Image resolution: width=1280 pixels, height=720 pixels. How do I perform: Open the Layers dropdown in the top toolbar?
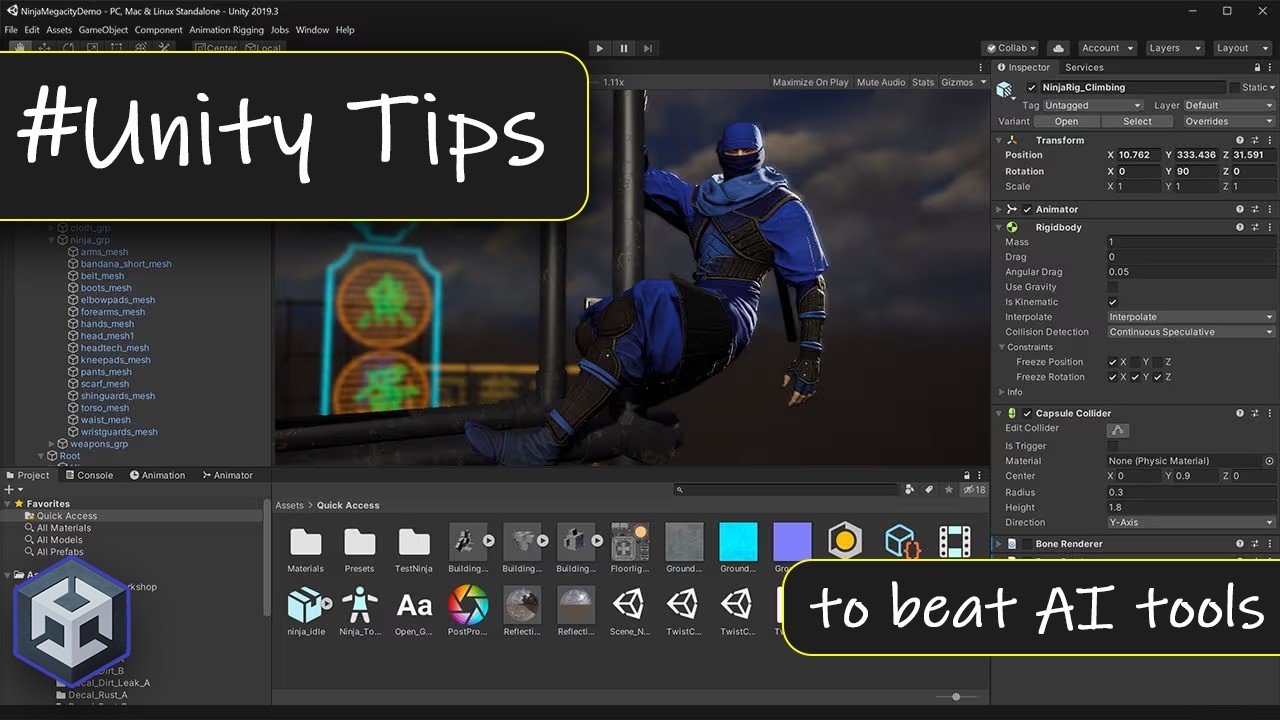click(1173, 48)
